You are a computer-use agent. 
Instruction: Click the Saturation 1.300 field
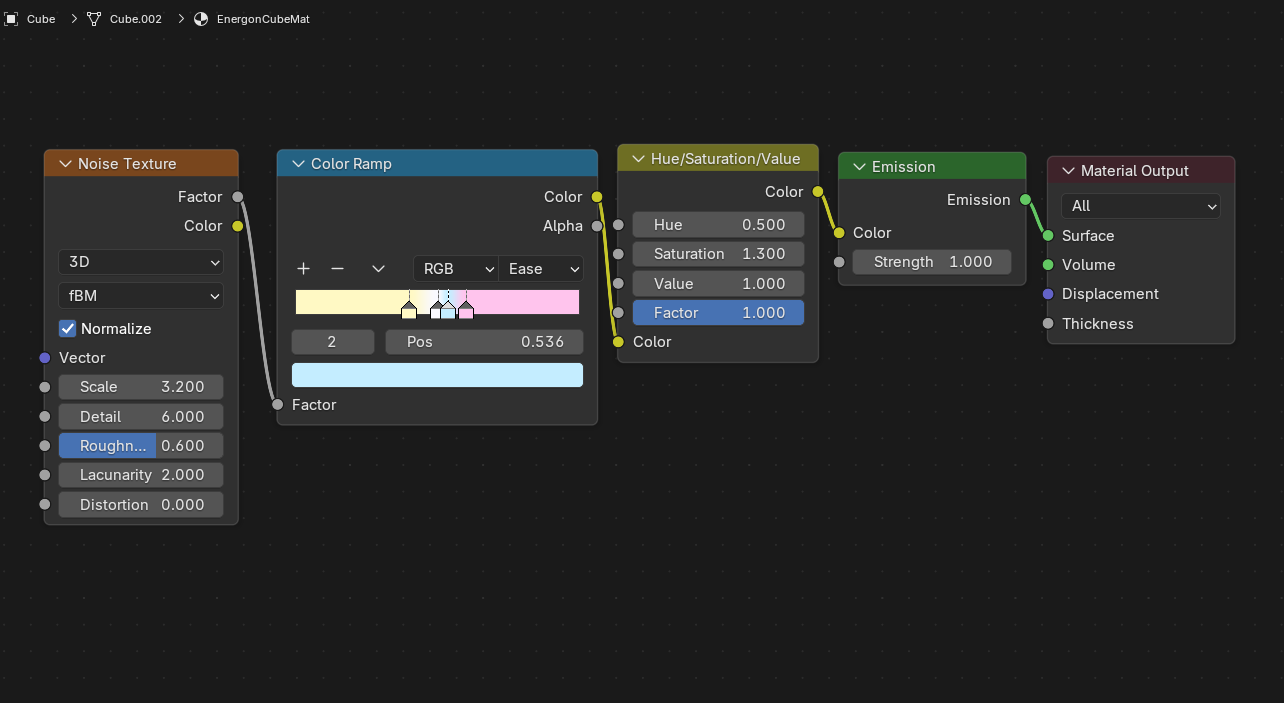coord(718,254)
